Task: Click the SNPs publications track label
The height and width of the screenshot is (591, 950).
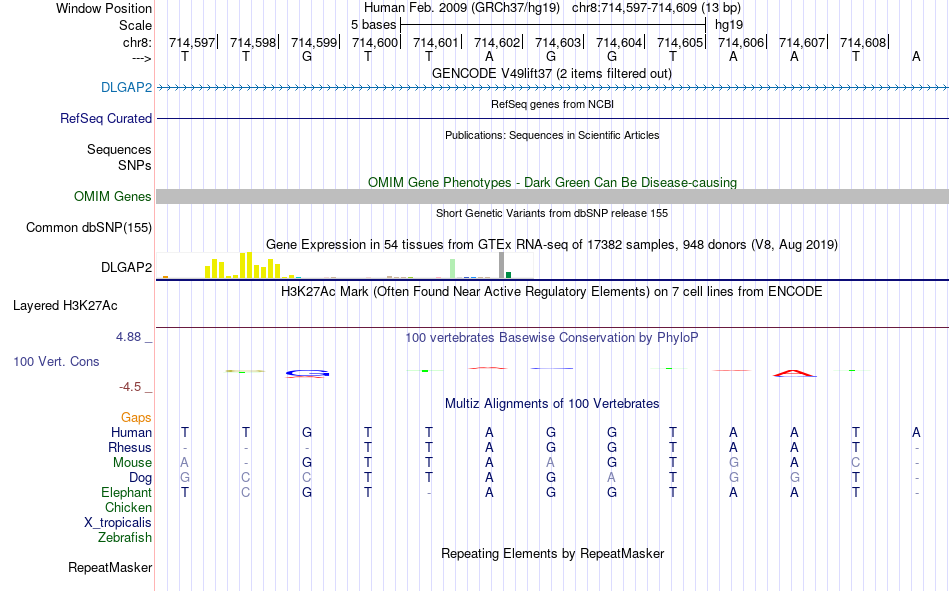Action: coord(135,165)
